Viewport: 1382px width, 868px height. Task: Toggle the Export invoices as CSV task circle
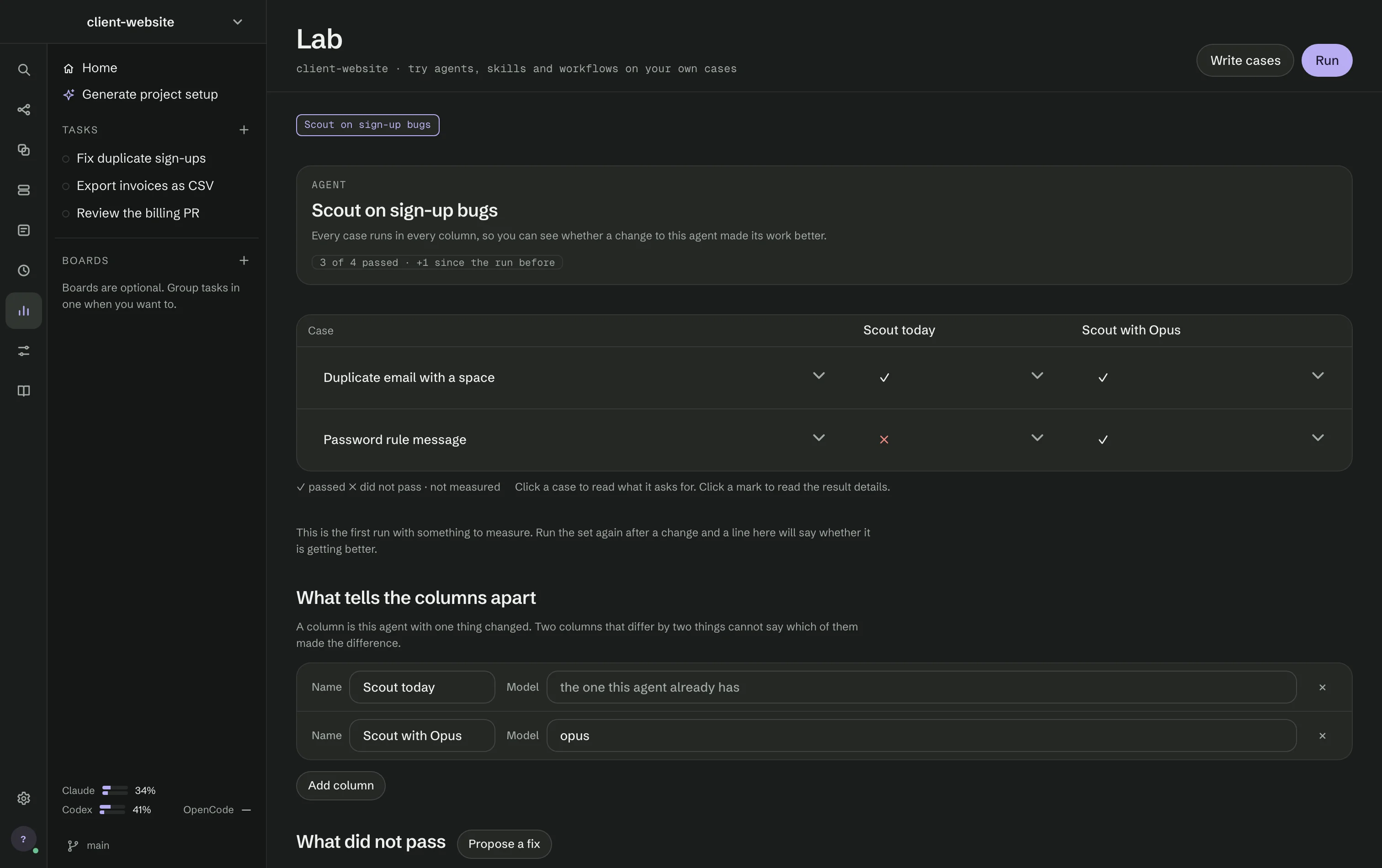pyautogui.click(x=66, y=186)
